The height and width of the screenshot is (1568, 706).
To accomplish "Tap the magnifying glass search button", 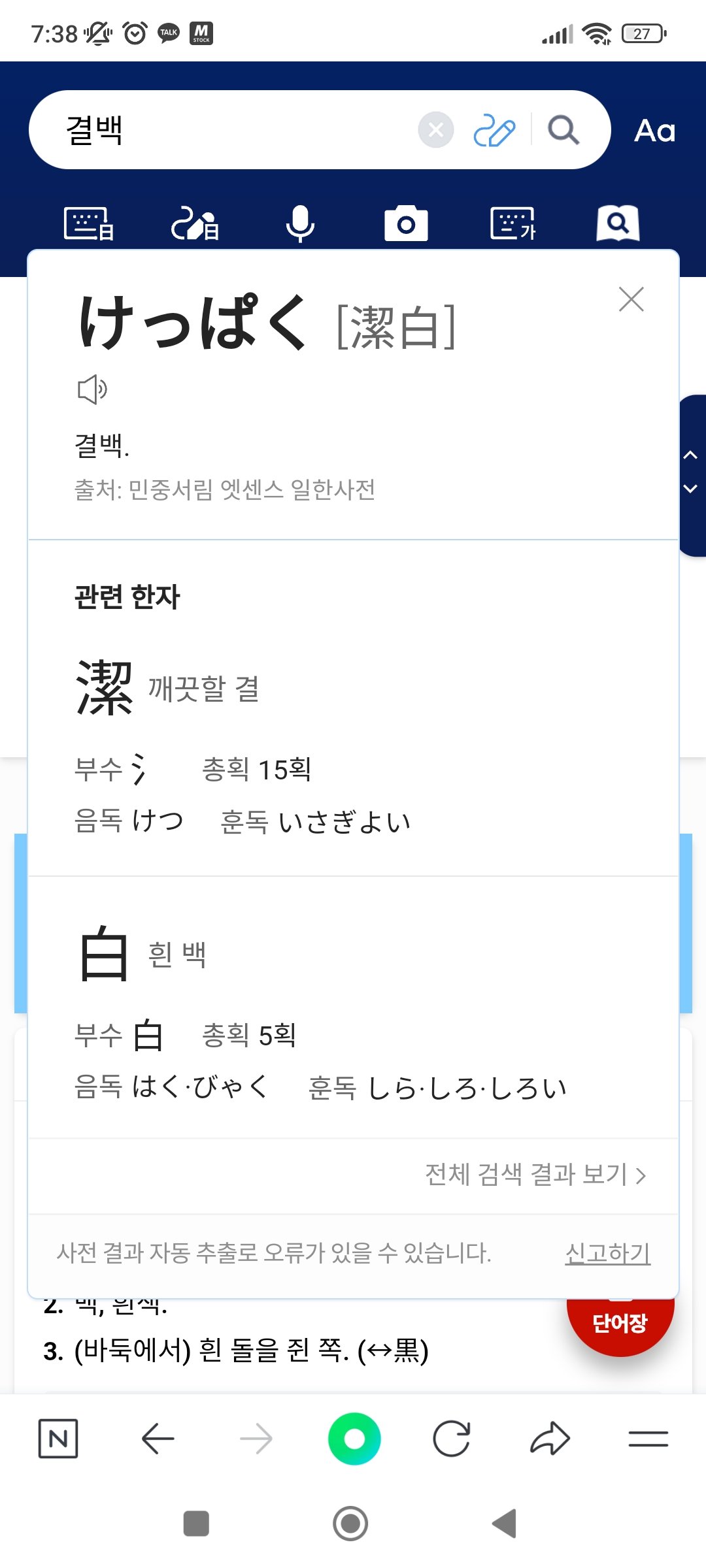I will 563,130.
